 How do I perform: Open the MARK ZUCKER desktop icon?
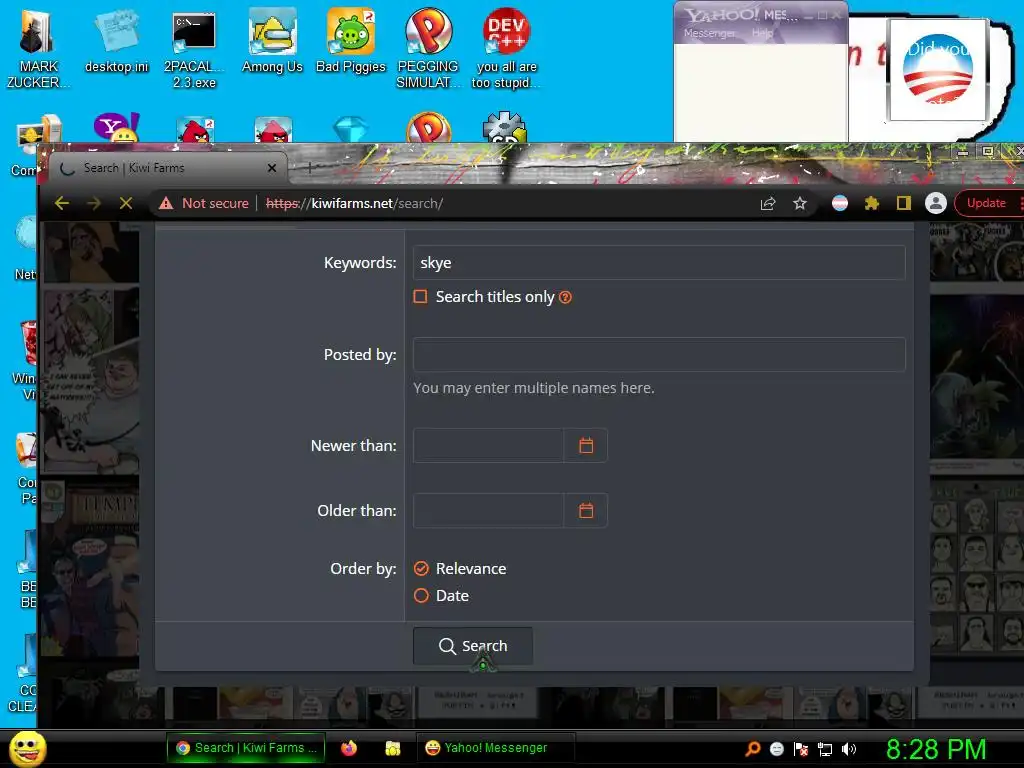pos(37,47)
